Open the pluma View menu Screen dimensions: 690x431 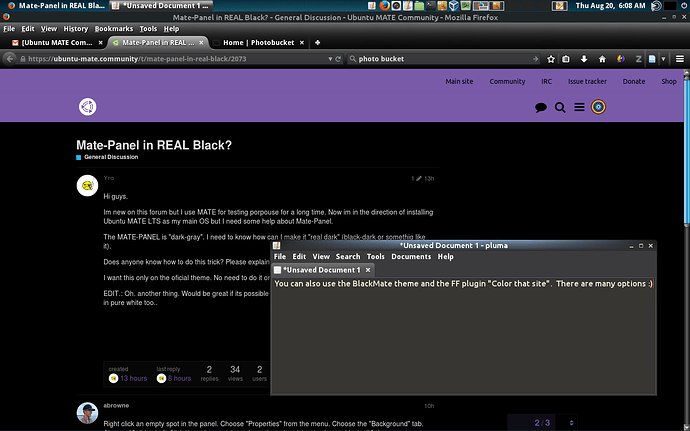pyautogui.click(x=321, y=257)
